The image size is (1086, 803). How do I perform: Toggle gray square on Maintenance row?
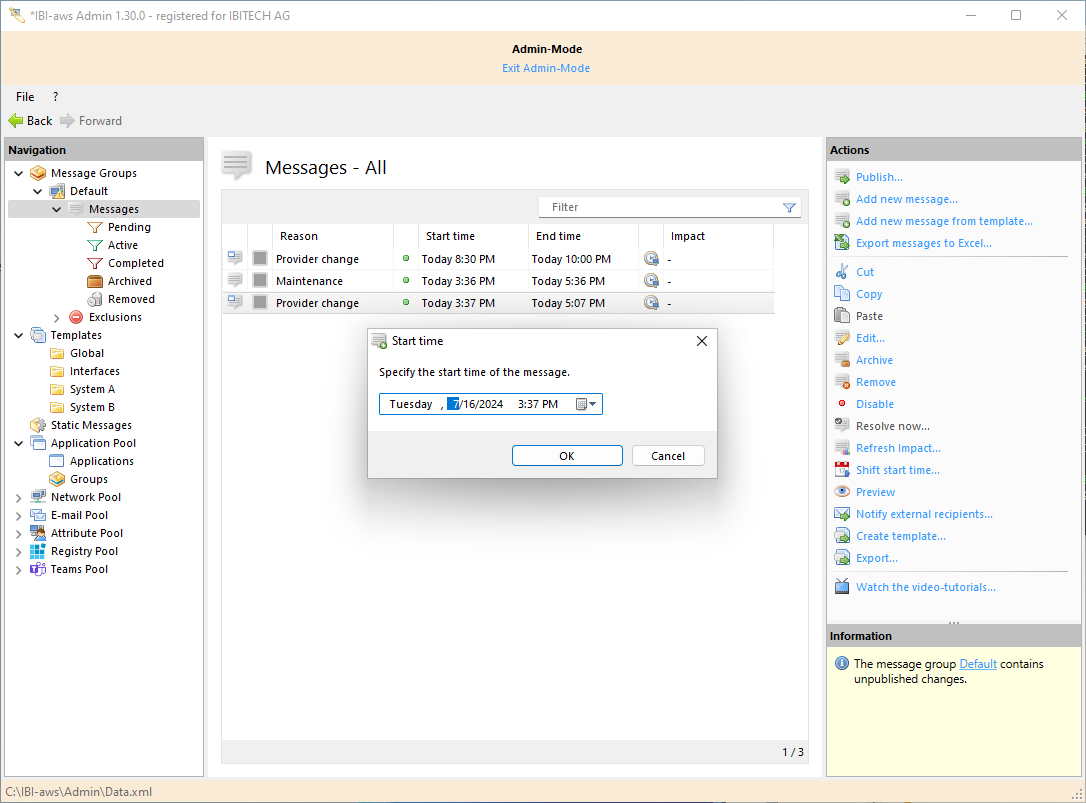[260, 281]
